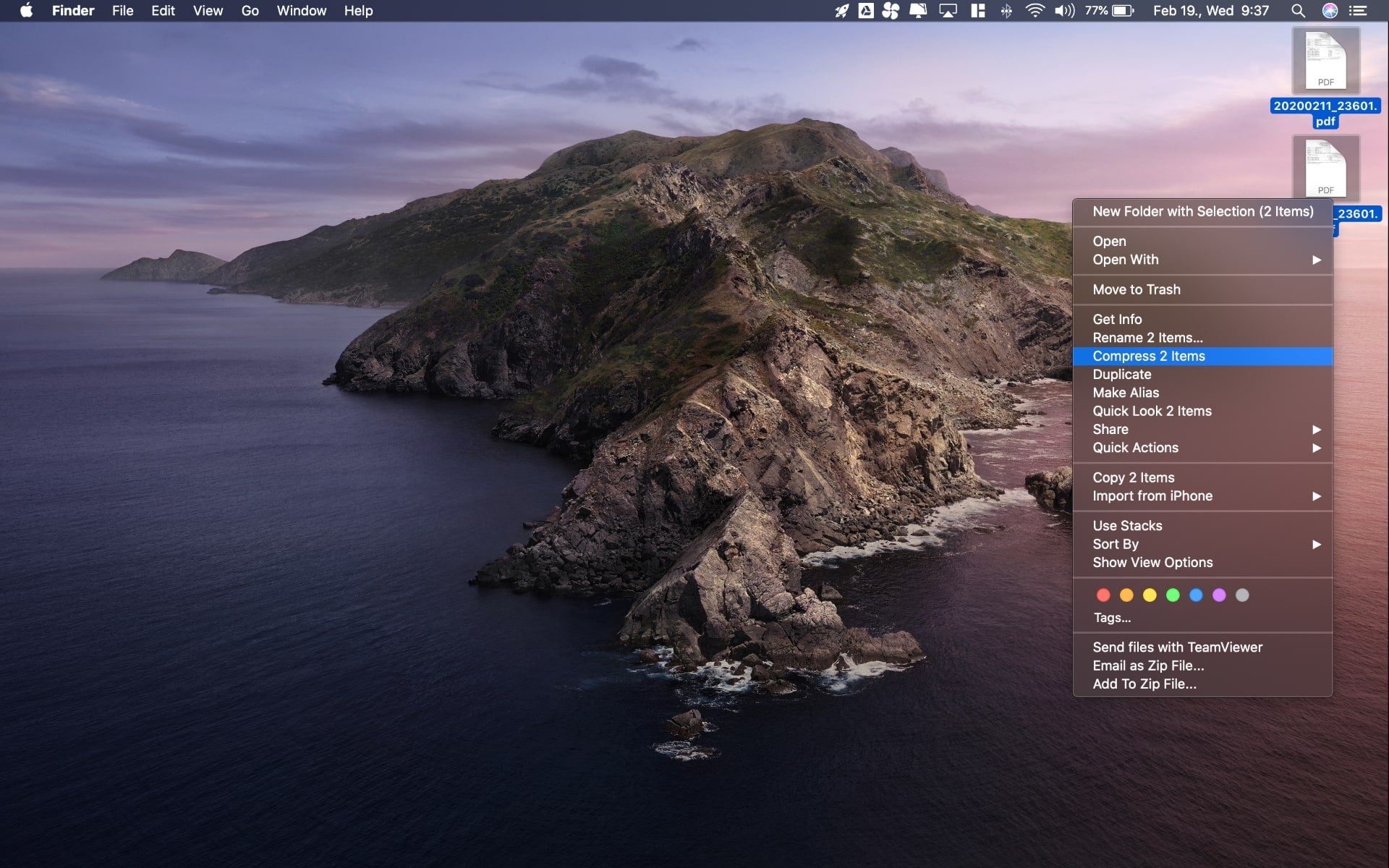Click the date and time in menu bar
Screen dimensions: 1389x868
coord(1210,11)
